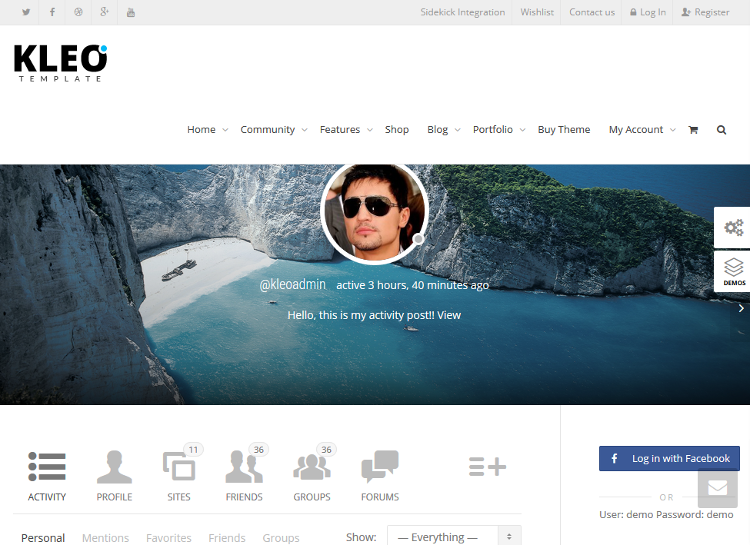Click the right arrow on cover image
The height and width of the screenshot is (545, 750).
[x=741, y=308]
